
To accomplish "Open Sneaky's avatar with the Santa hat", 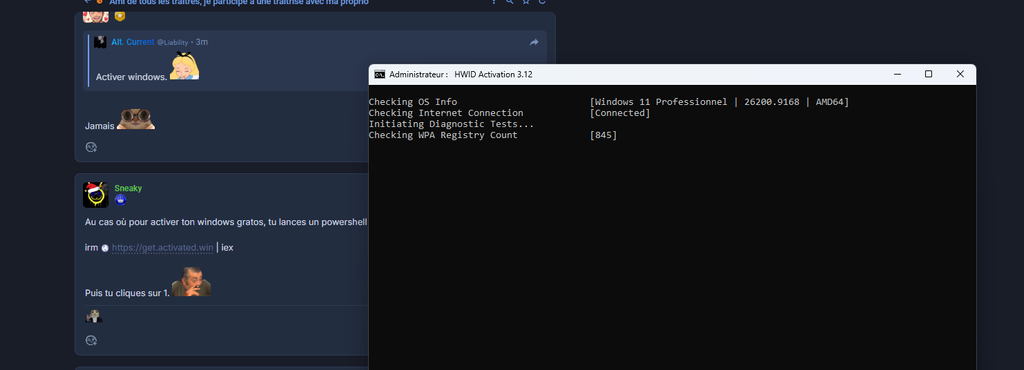I will (95, 195).
